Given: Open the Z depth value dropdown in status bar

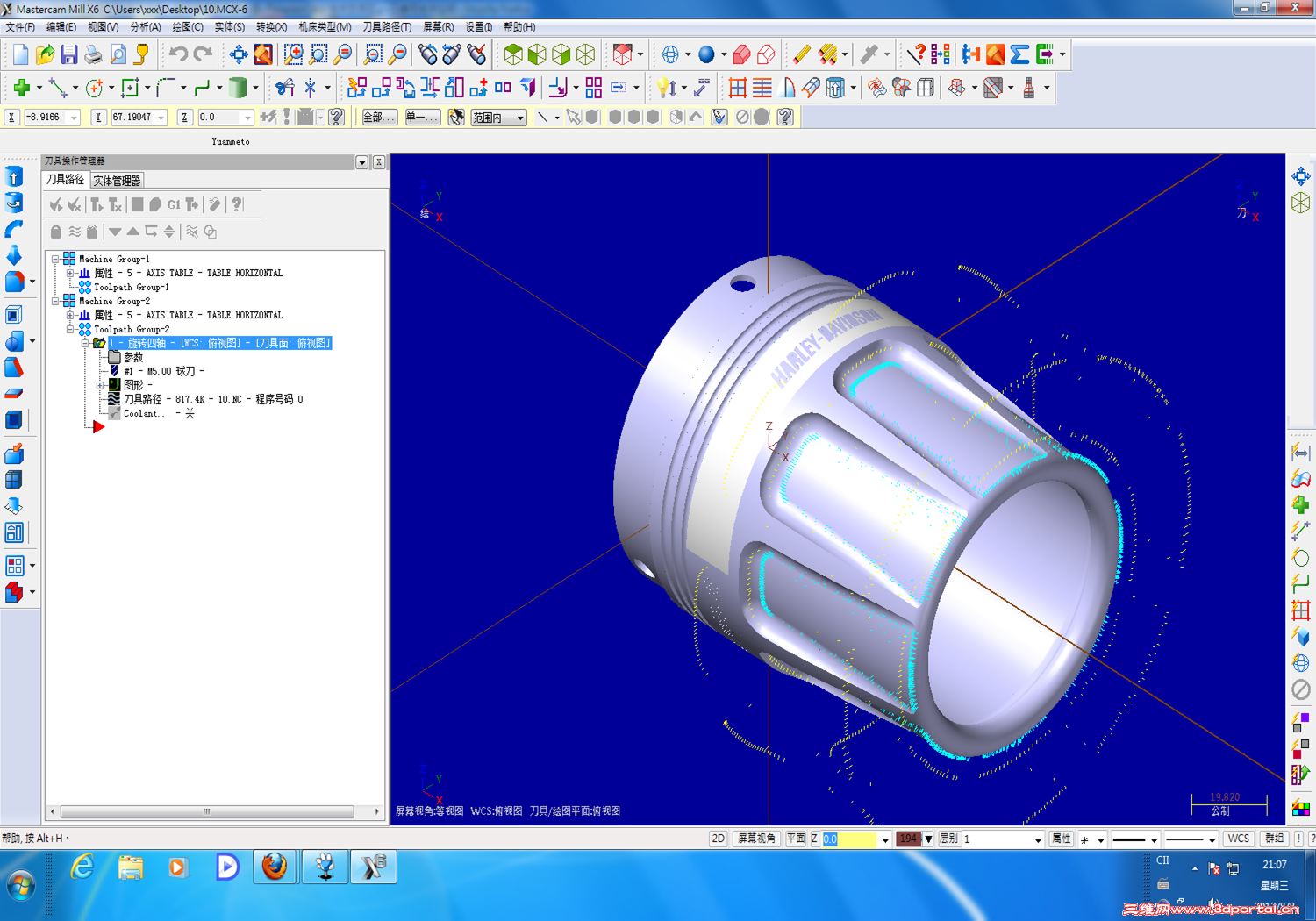Looking at the screenshot, I should [885, 839].
